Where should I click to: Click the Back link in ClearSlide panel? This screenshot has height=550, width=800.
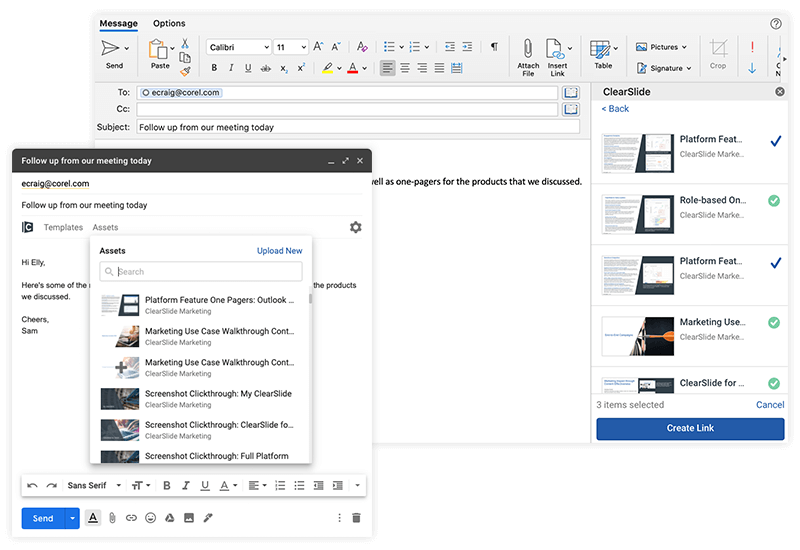point(615,109)
